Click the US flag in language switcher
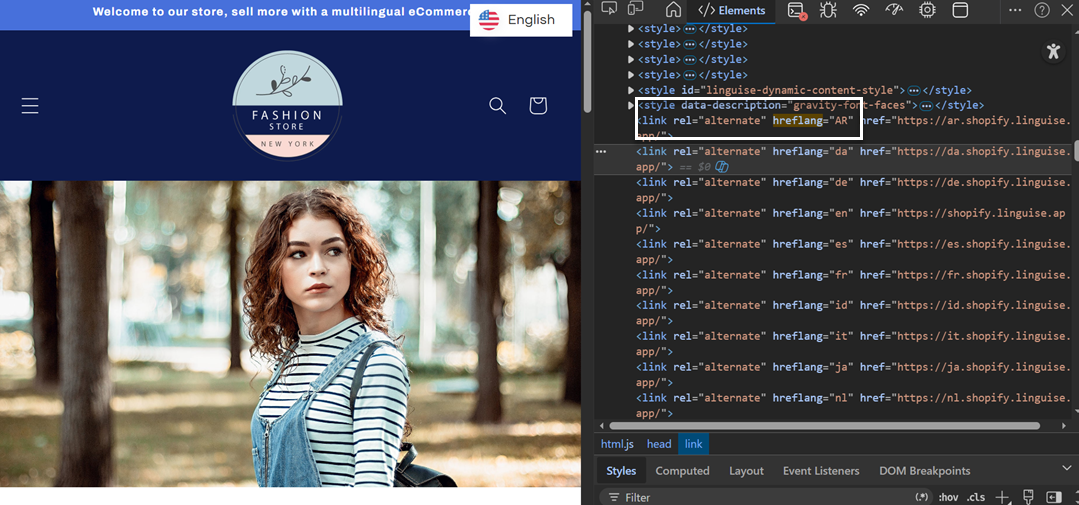Viewport: 1079px width, 505px height. [489, 20]
